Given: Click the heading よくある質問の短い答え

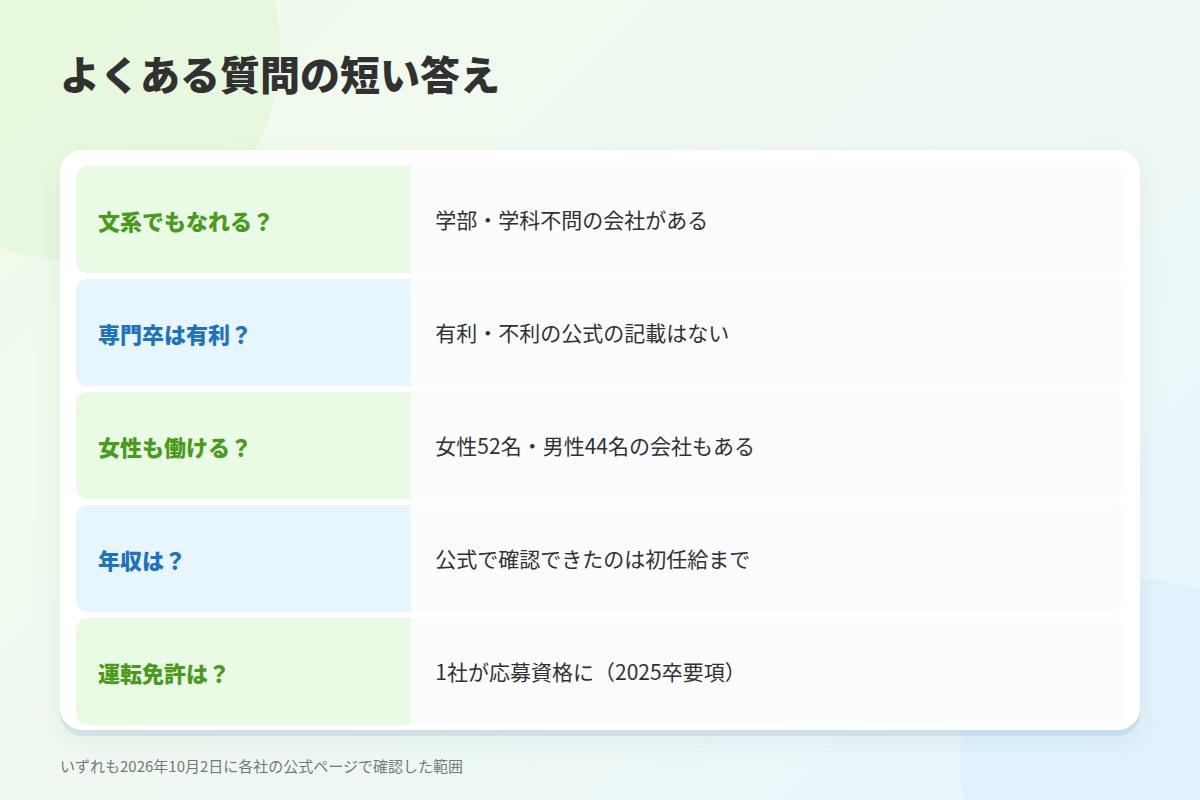Looking at the screenshot, I should (280, 76).
